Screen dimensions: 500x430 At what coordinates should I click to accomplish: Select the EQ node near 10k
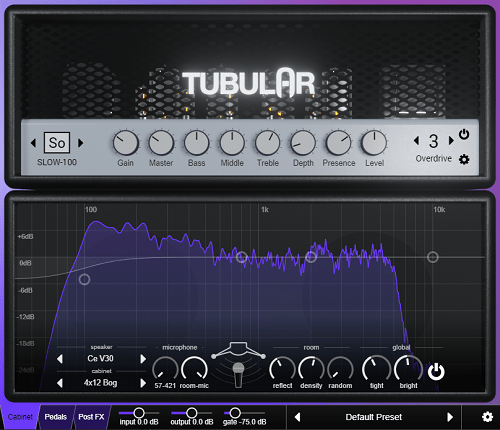433,257
